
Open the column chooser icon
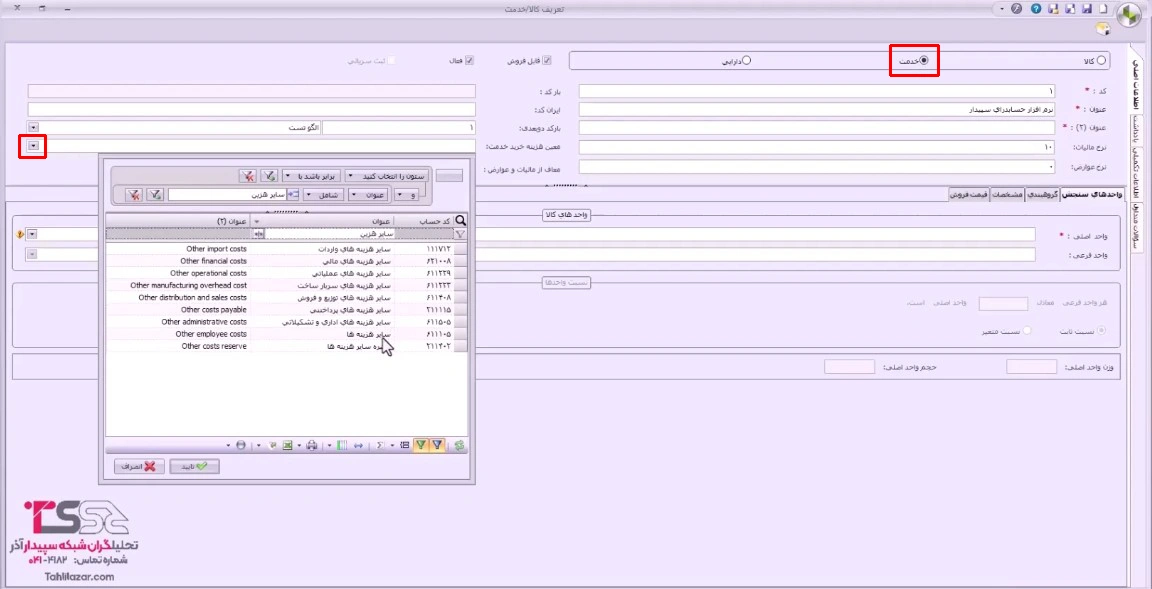pos(342,445)
